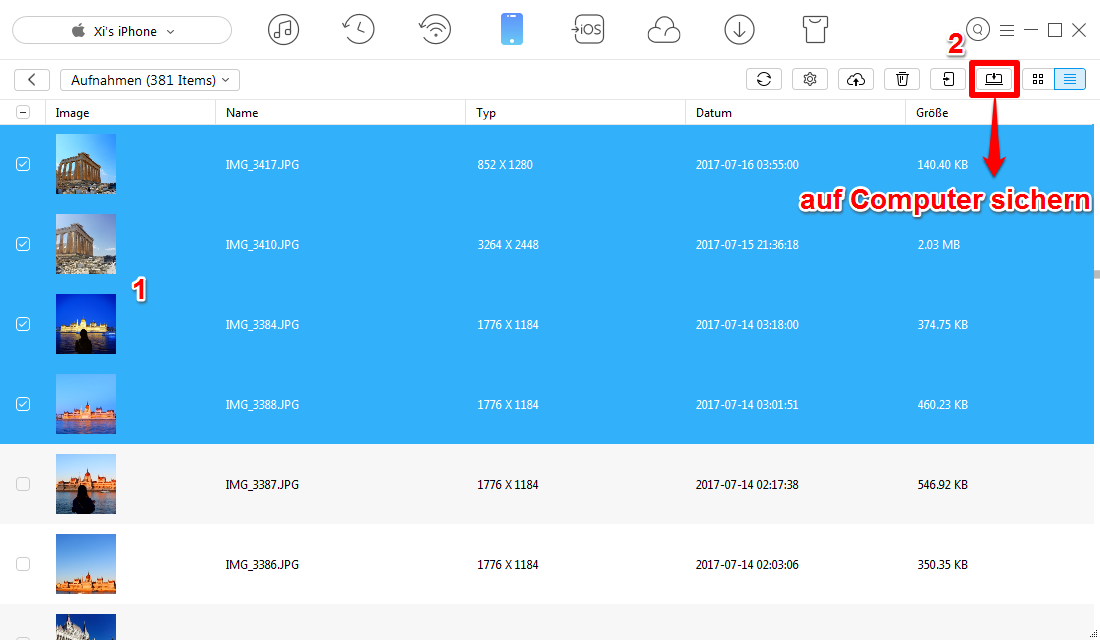Open the music/audio manager icon

pos(283,30)
